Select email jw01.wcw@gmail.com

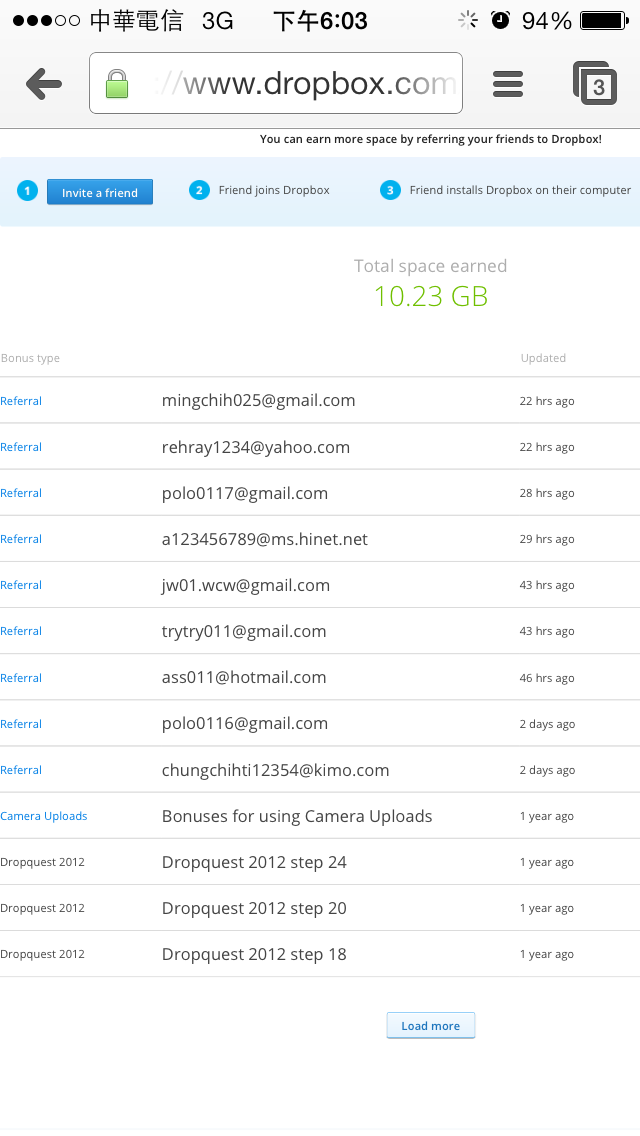point(246,585)
